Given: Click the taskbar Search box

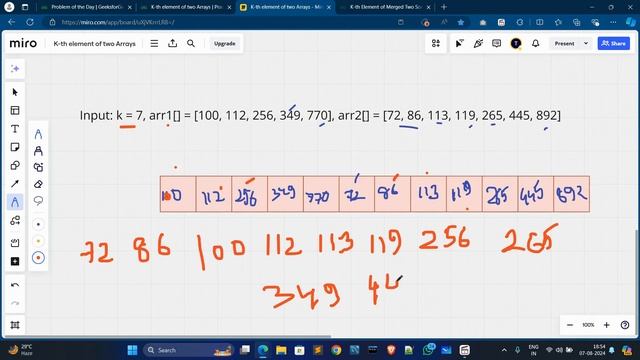Looking at the screenshot, I should click(x=188, y=350).
